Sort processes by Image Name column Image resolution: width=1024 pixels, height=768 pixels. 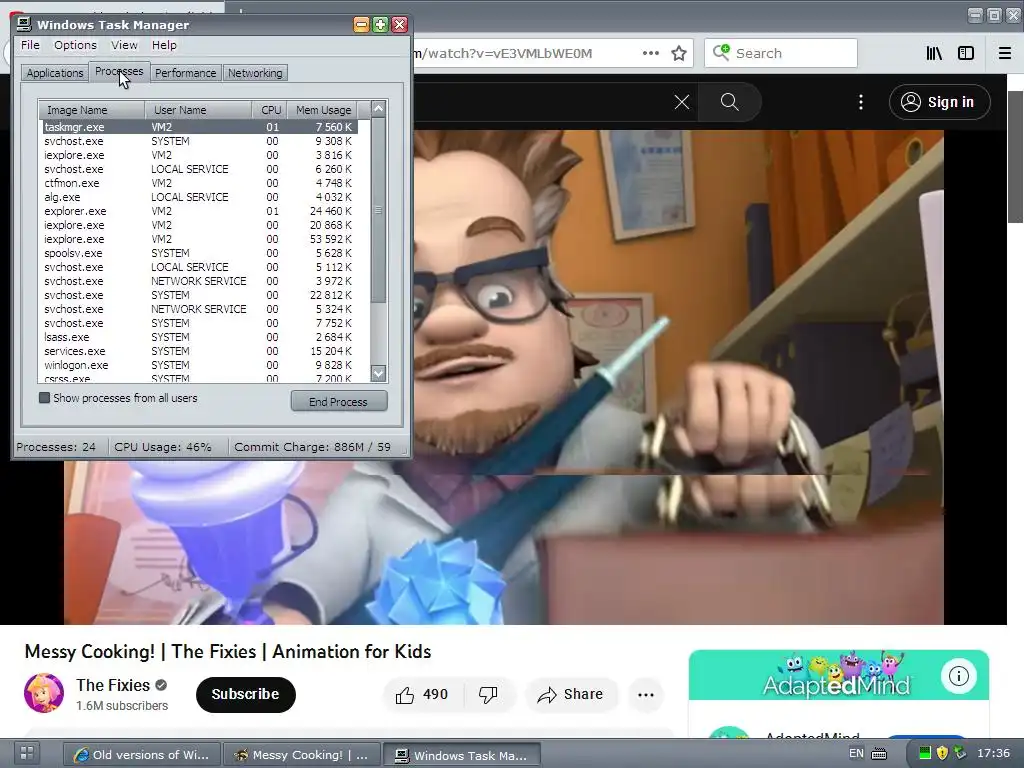pos(91,110)
